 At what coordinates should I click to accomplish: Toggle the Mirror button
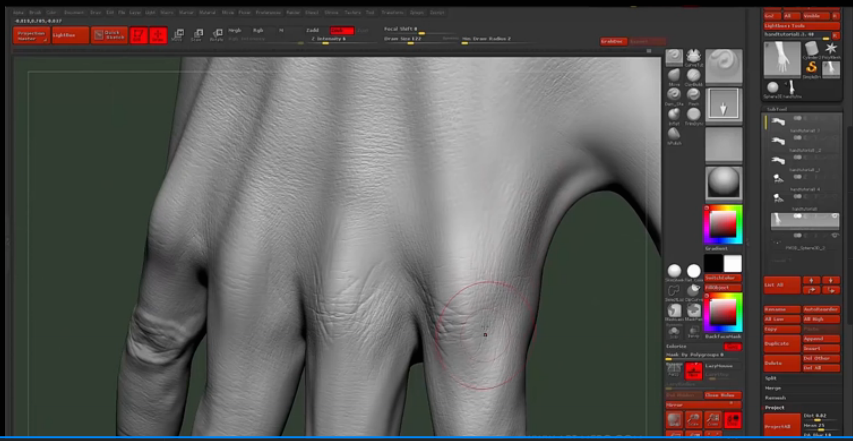[x=703, y=405]
